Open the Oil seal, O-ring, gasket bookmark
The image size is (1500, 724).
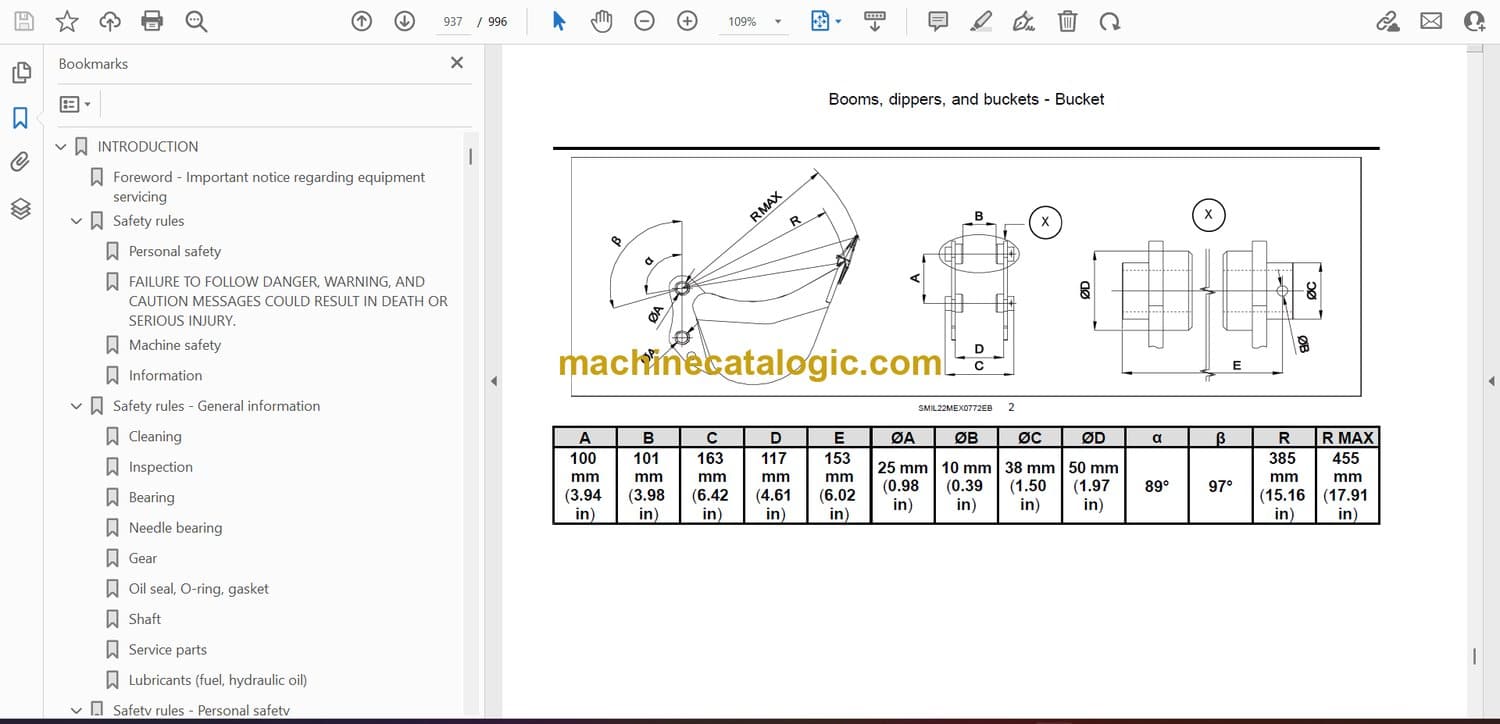pos(199,589)
